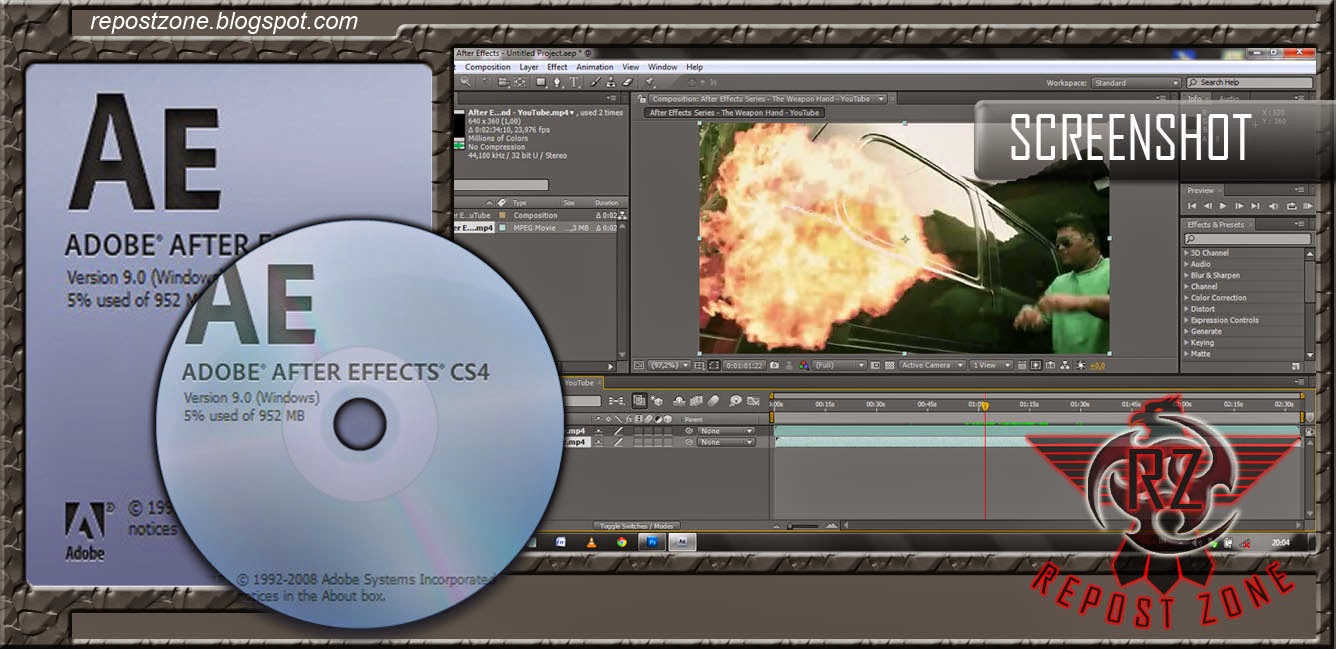Image resolution: width=1336 pixels, height=649 pixels.
Task: Click Play in the Preview panel
Action: pos(1223,206)
